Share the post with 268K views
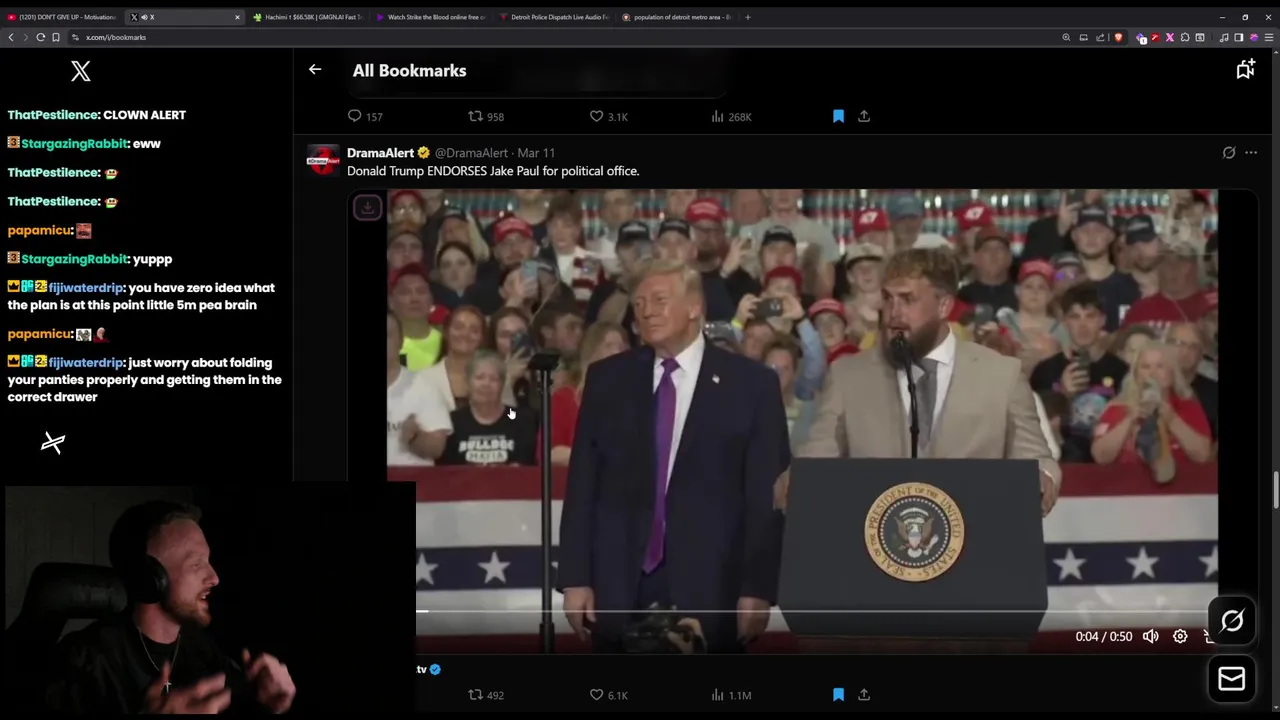The width and height of the screenshot is (1280, 720). click(864, 117)
